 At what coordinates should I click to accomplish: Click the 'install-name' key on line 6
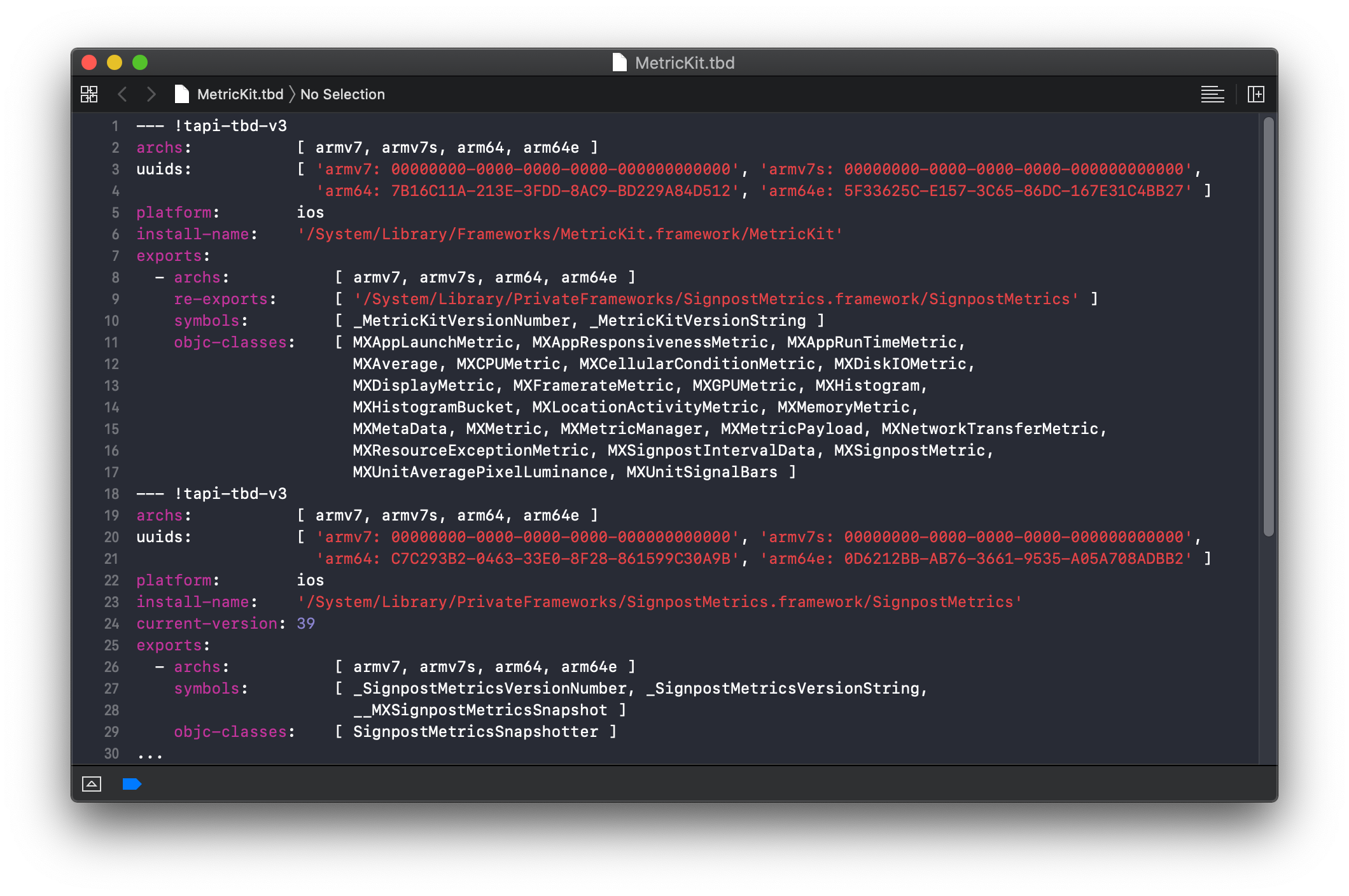[193, 234]
